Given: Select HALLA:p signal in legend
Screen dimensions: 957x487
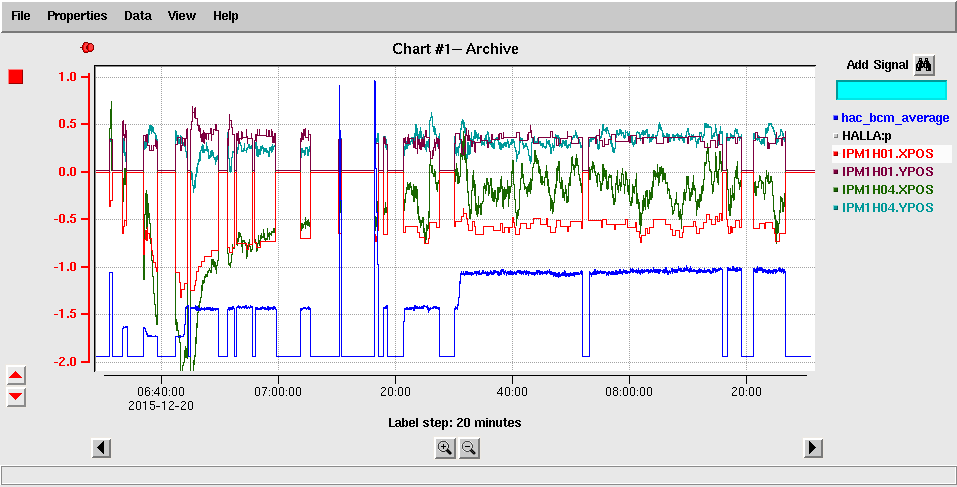Looking at the screenshot, I should tap(865, 135).
